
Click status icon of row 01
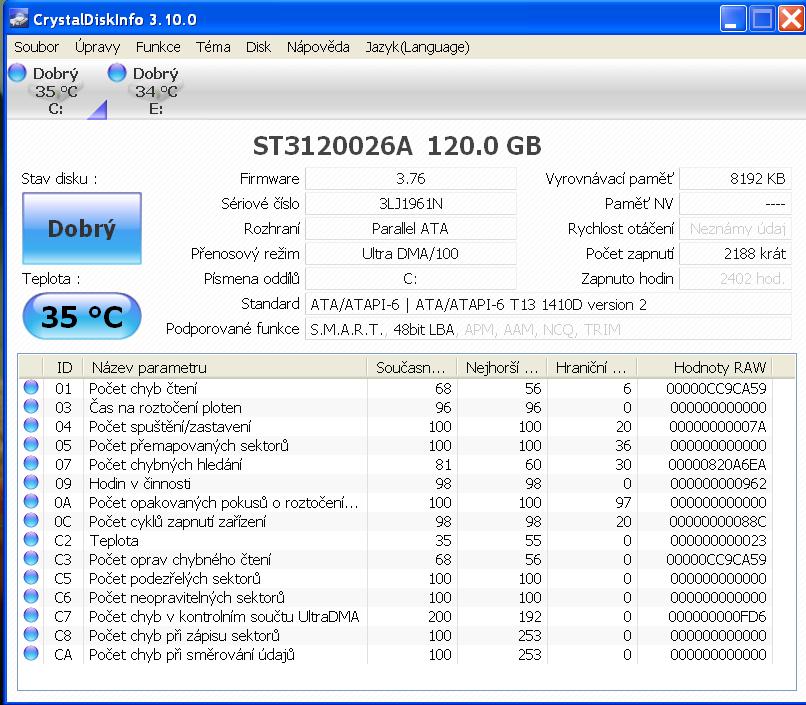pos(31,387)
